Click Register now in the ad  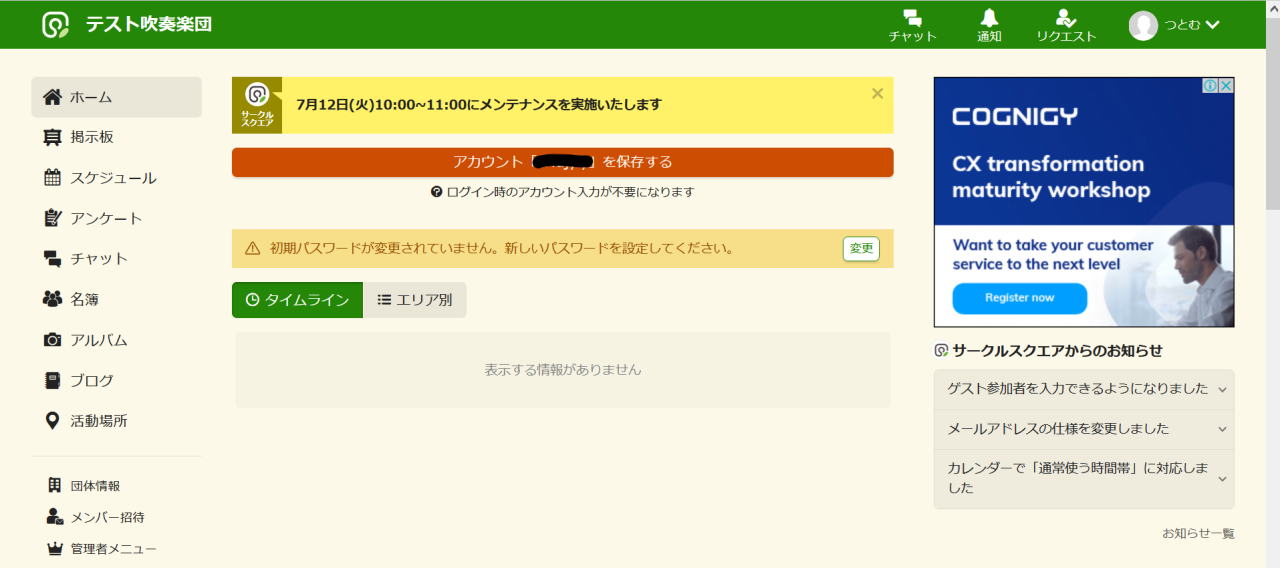click(1019, 298)
